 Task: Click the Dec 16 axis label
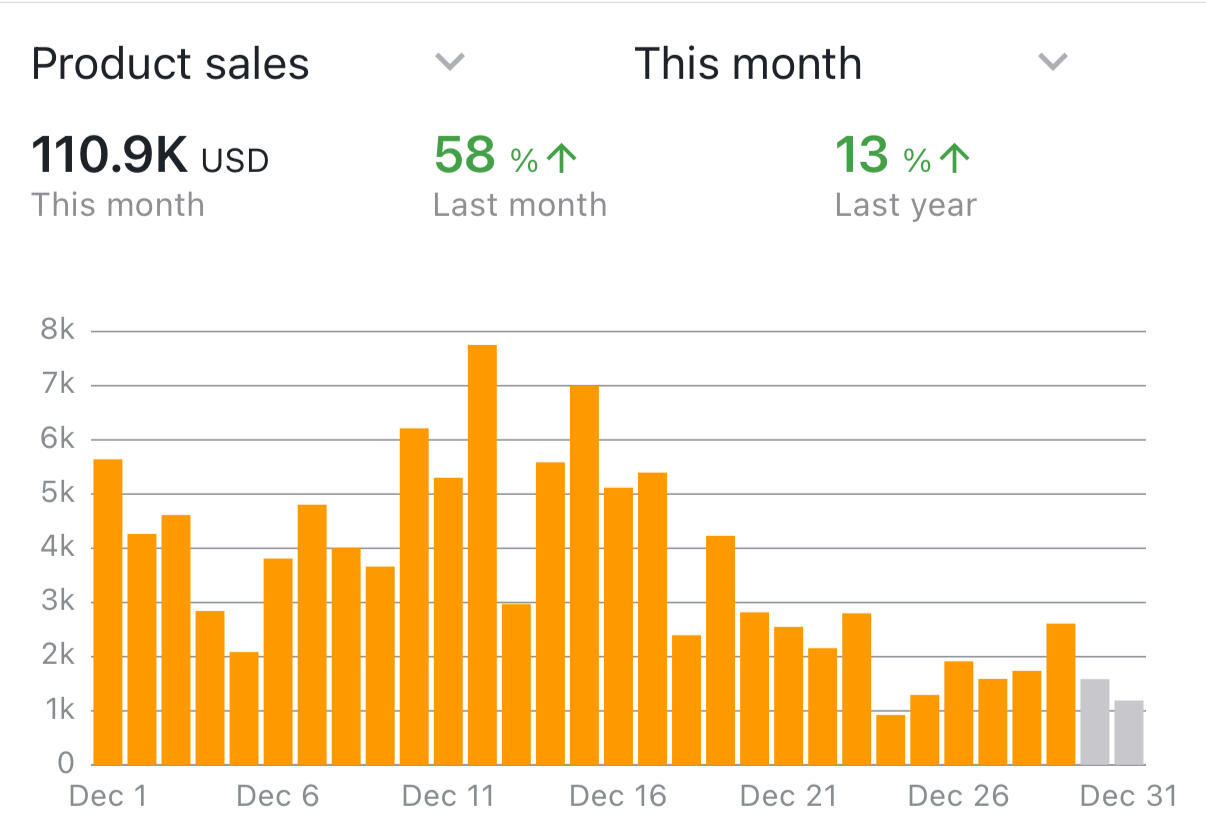[x=617, y=796]
